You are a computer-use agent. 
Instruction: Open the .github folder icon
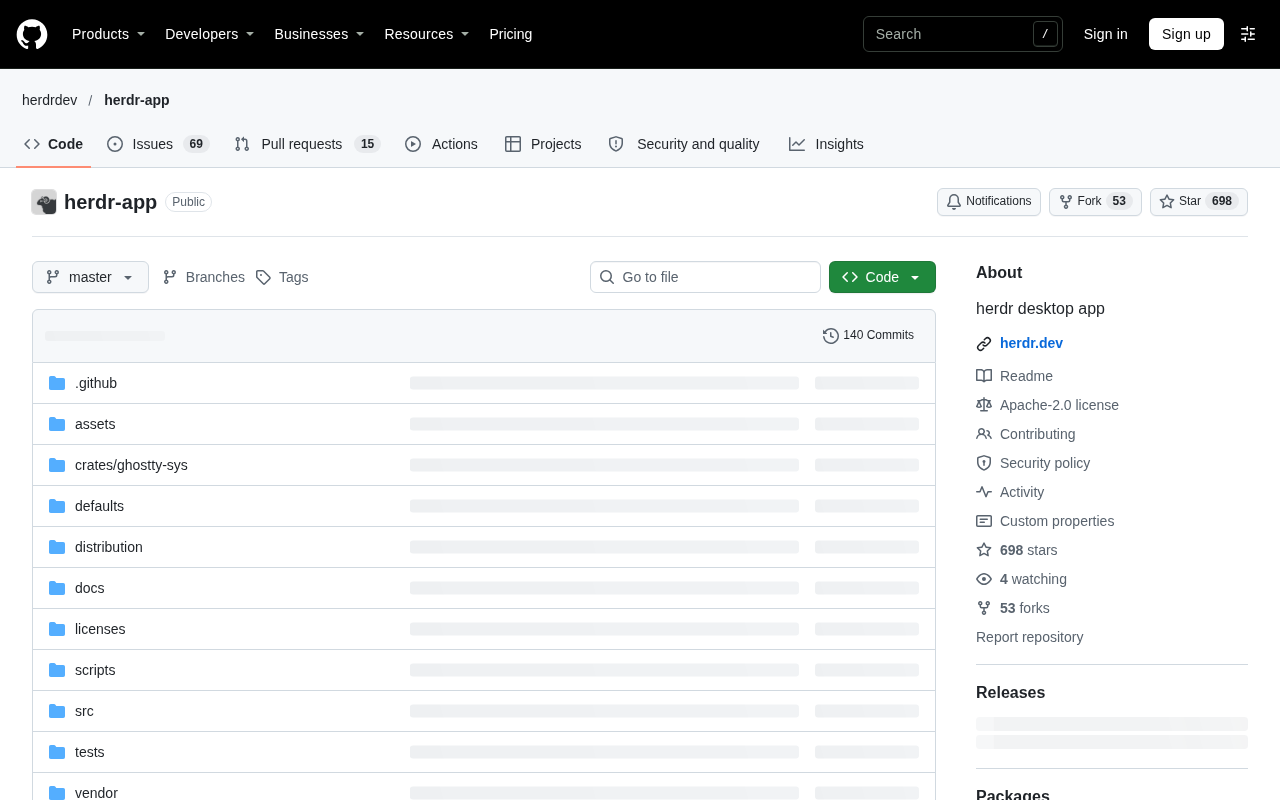click(57, 383)
